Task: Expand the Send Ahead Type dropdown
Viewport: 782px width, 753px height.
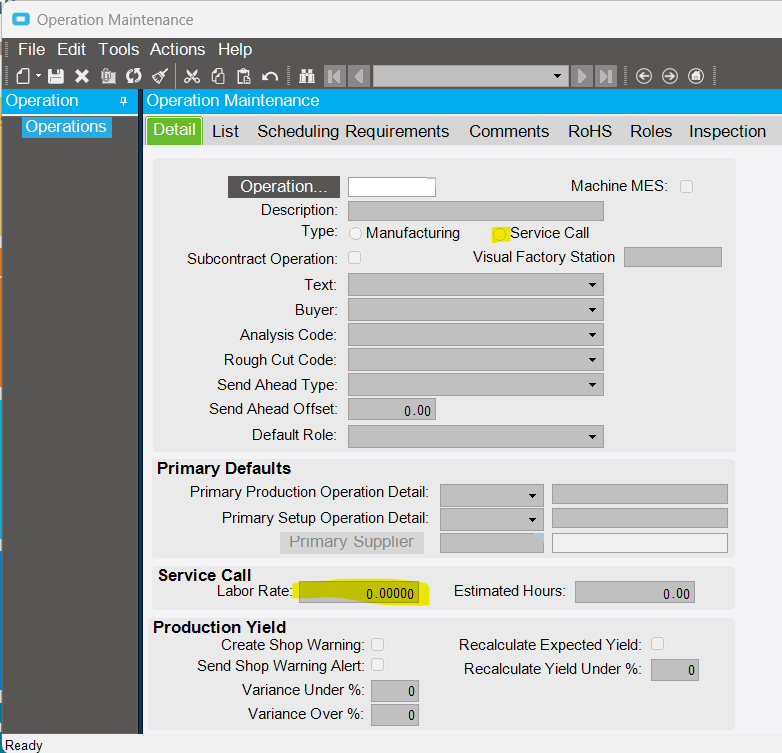Action: pyautogui.click(x=592, y=384)
